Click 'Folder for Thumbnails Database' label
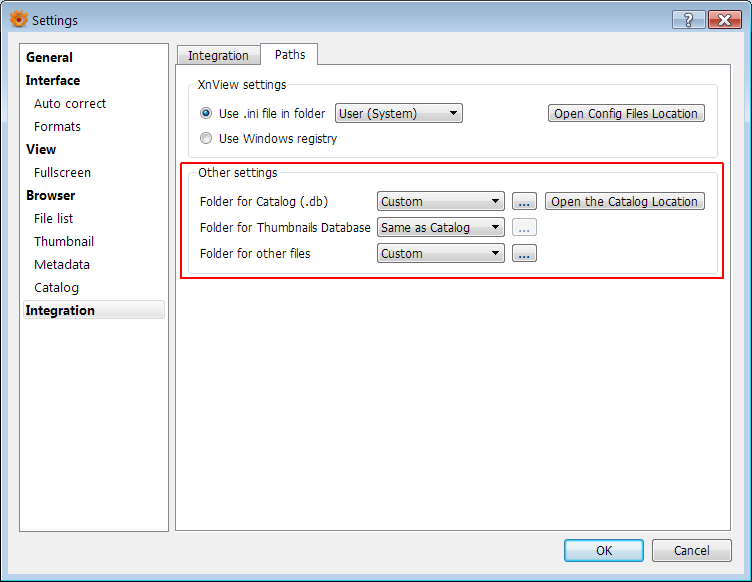 (x=285, y=227)
